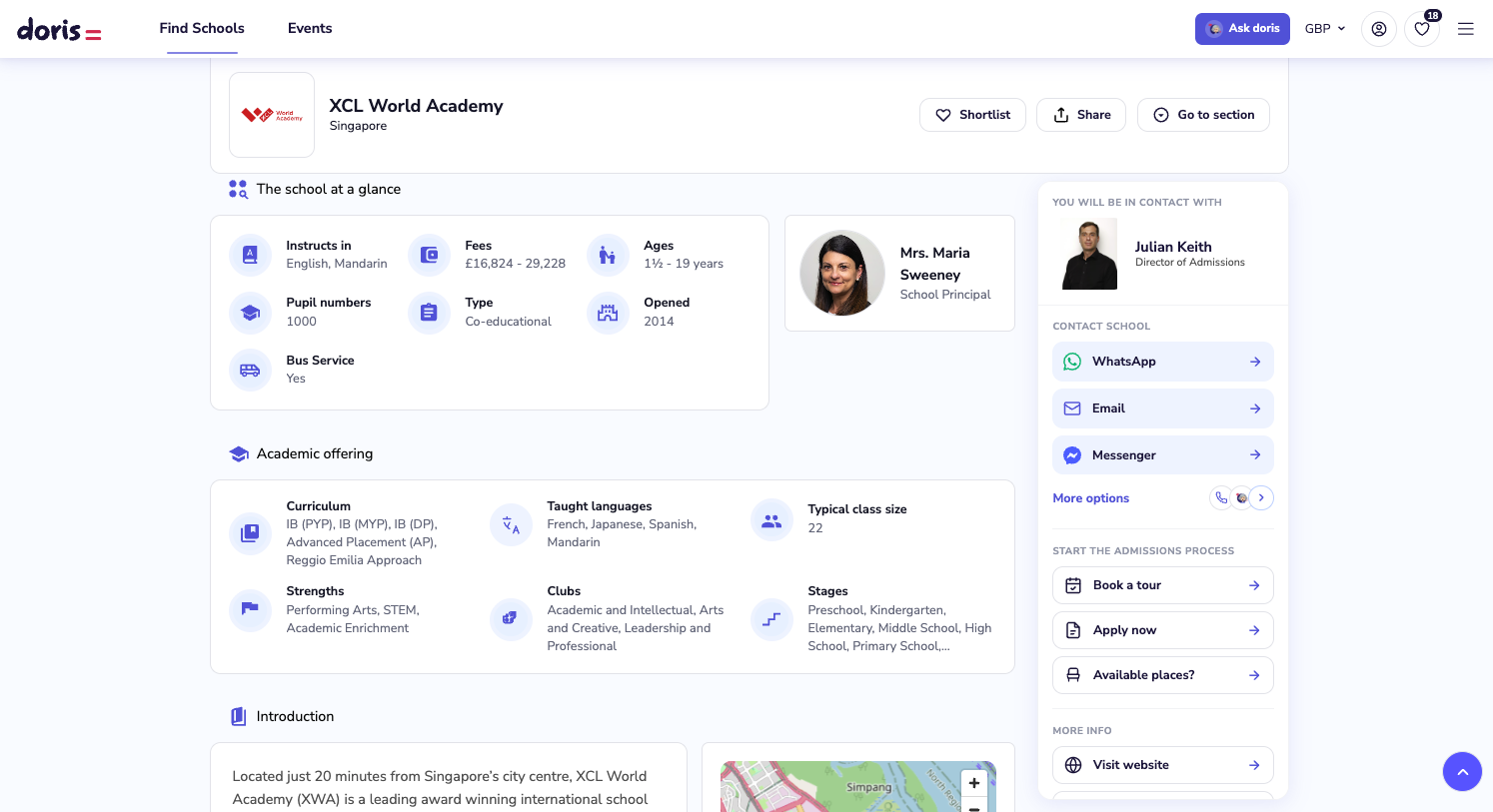Add the school to Shortlist
The image size is (1493, 812).
coord(972,115)
